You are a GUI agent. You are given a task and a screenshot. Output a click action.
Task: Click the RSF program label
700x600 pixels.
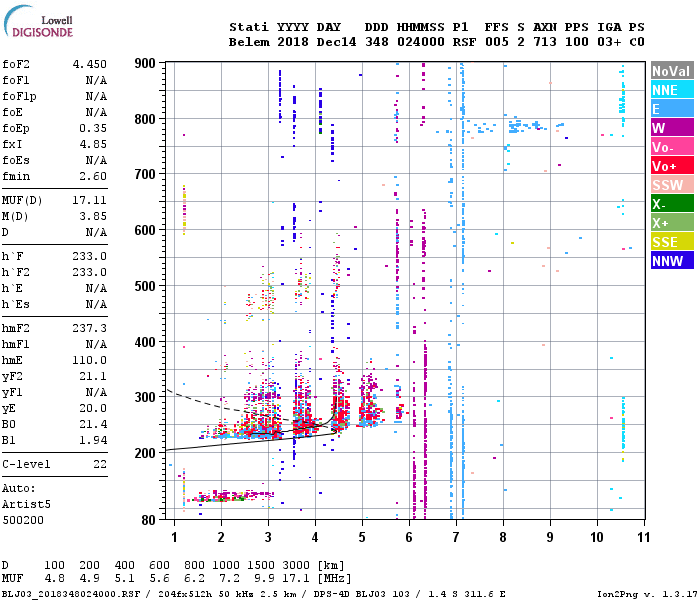464,42
